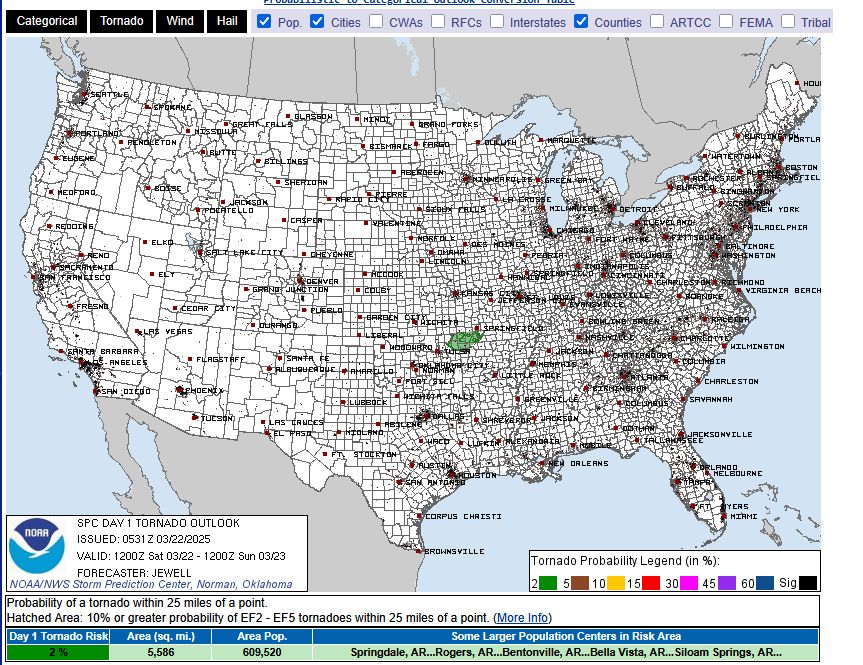Viewport: 863px width, 665px height.
Task: Enable the CWAs overlay checkbox
Action: (x=376, y=21)
